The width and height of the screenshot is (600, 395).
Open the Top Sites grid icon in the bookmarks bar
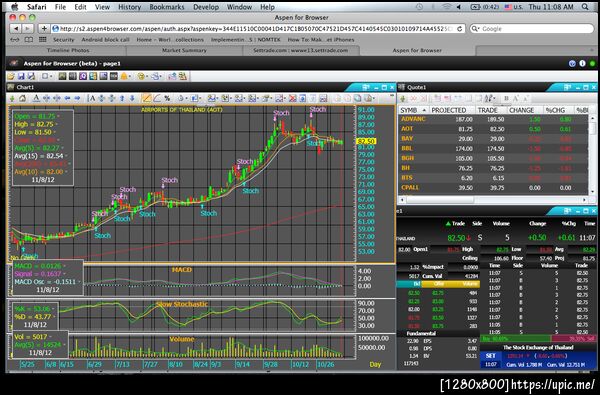pos(42,39)
